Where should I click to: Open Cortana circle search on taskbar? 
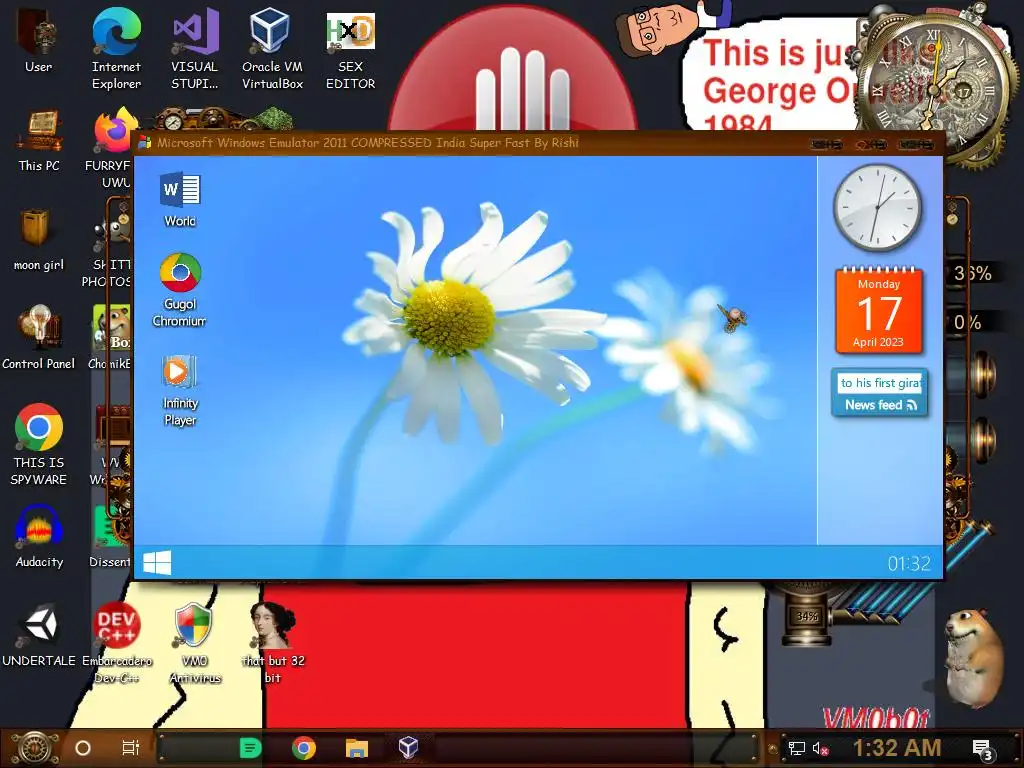83,748
